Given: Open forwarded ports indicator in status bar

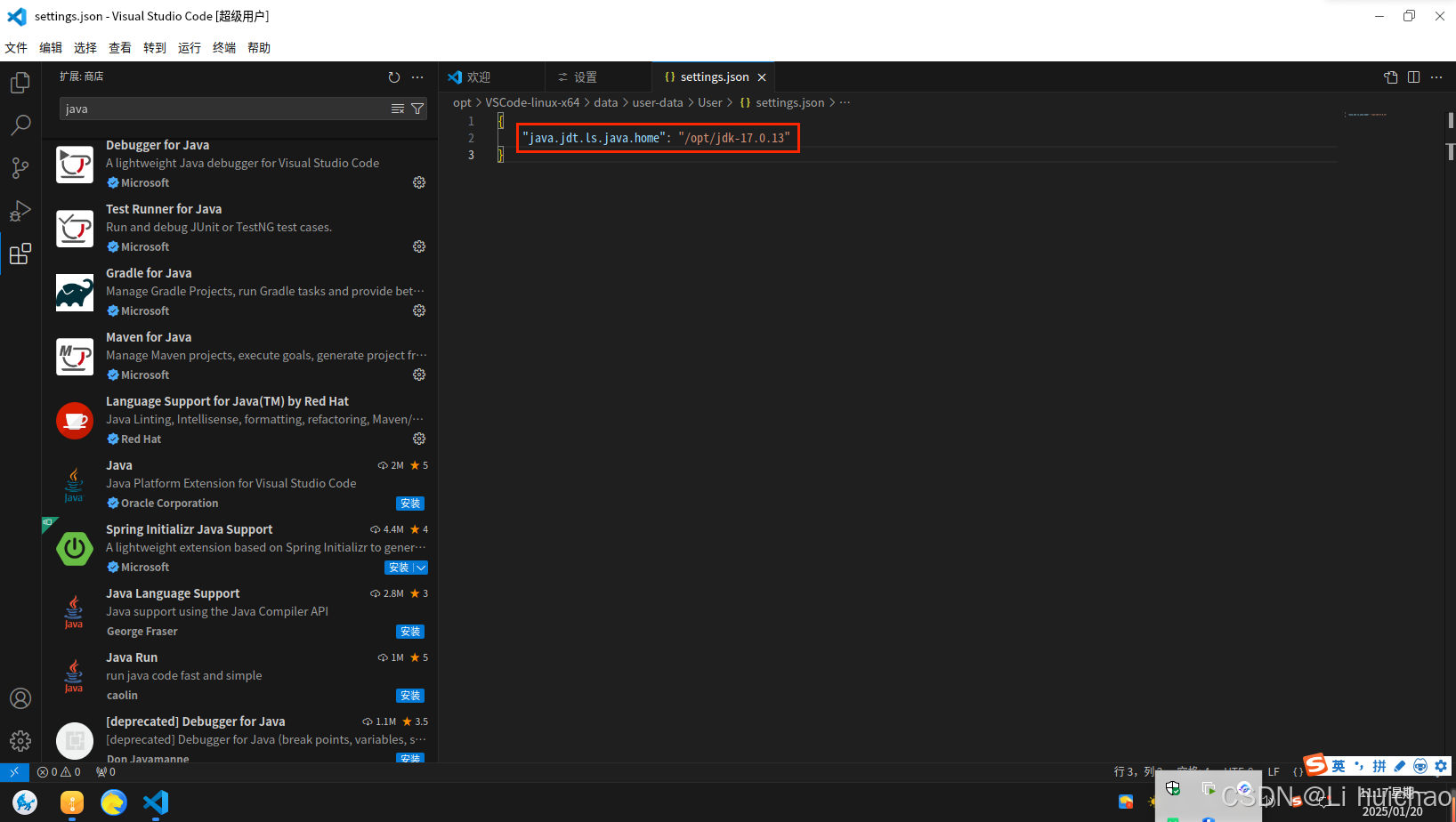Looking at the screenshot, I should [106, 772].
